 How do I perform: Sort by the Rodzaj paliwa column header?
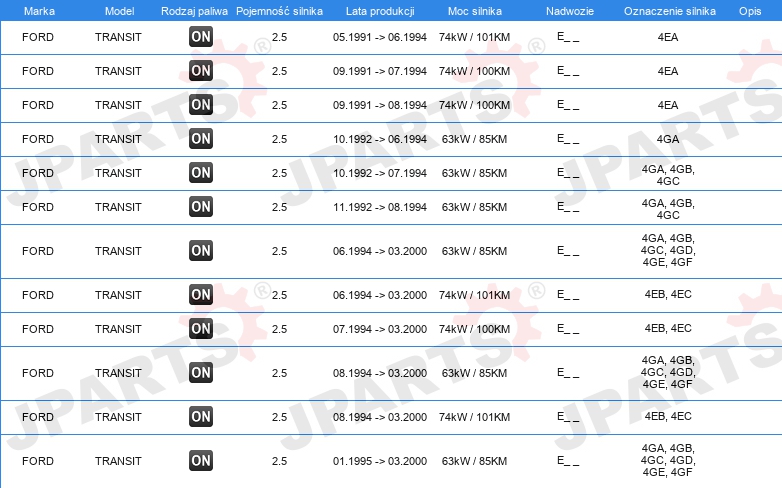pos(194,11)
